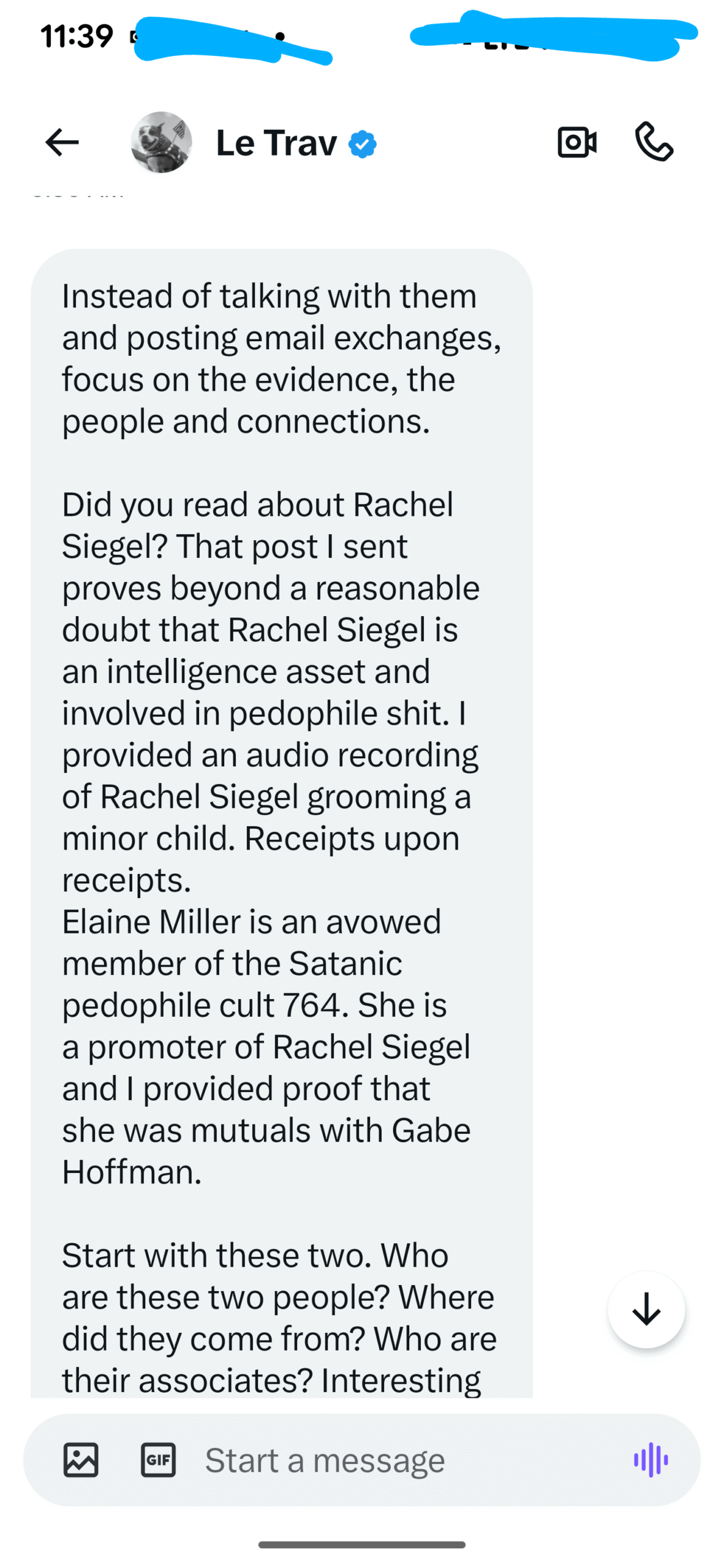The width and height of the screenshot is (724, 1568).
Task: Start a video call with Le Trav
Action: coord(576,142)
